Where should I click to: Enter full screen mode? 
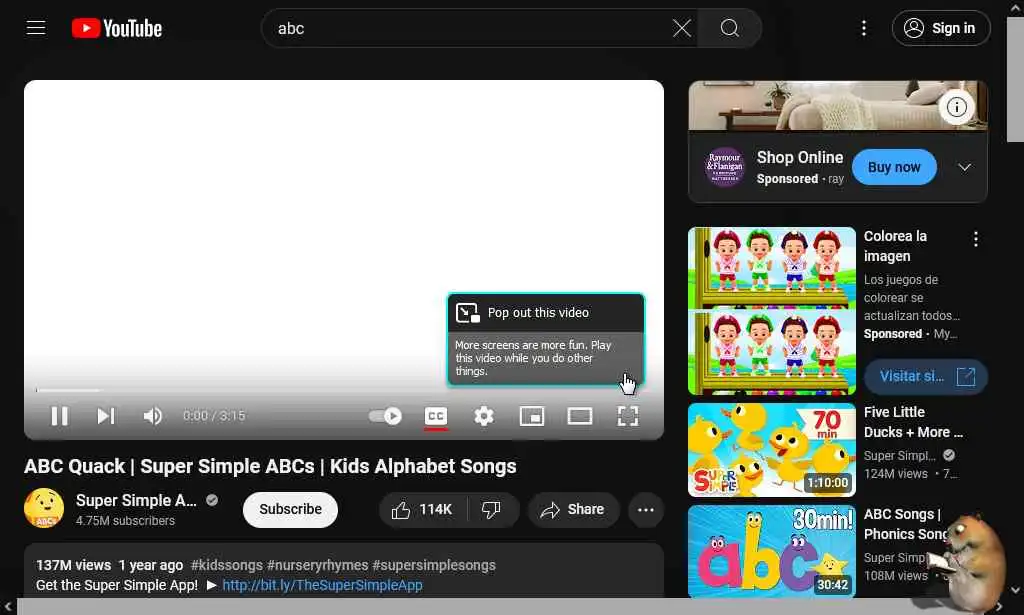coord(628,416)
